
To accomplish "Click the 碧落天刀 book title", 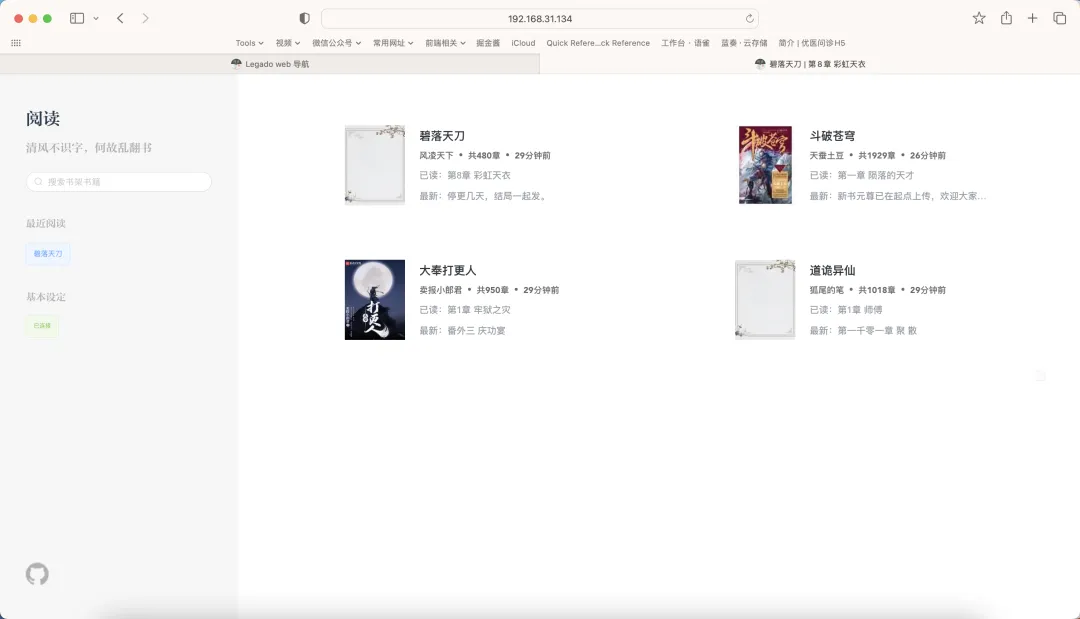I will point(442,136).
